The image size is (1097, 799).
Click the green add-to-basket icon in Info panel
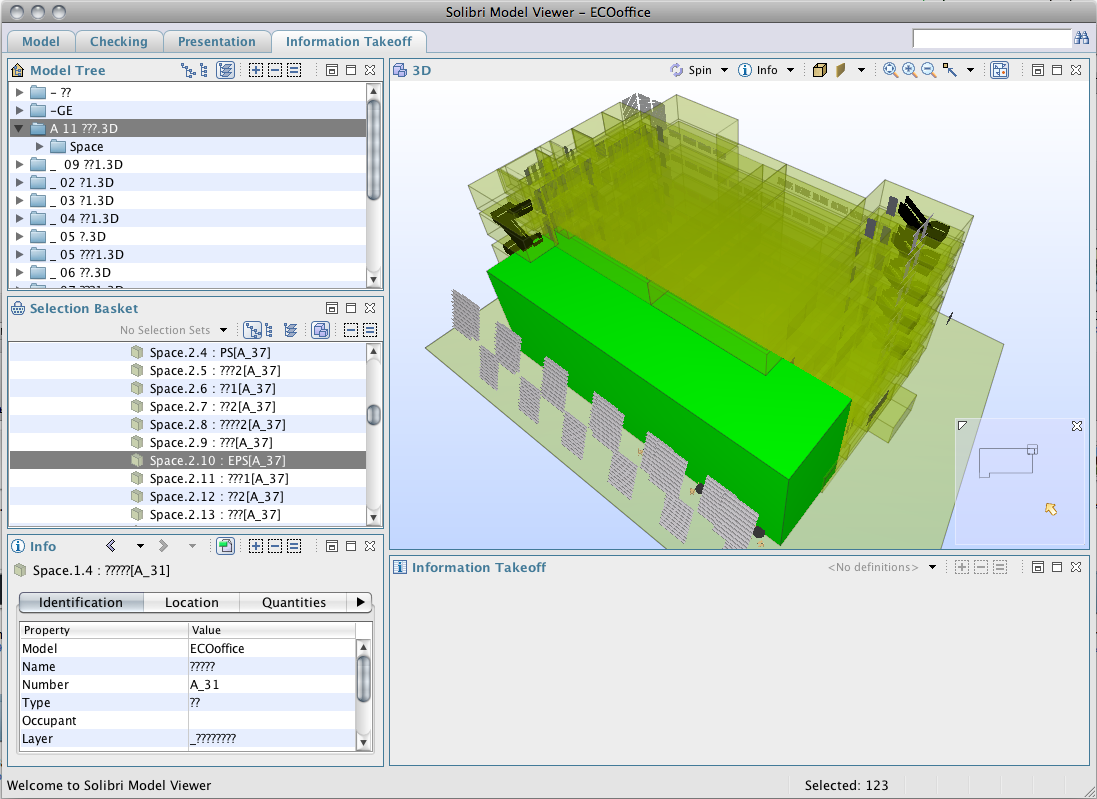click(x=225, y=545)
